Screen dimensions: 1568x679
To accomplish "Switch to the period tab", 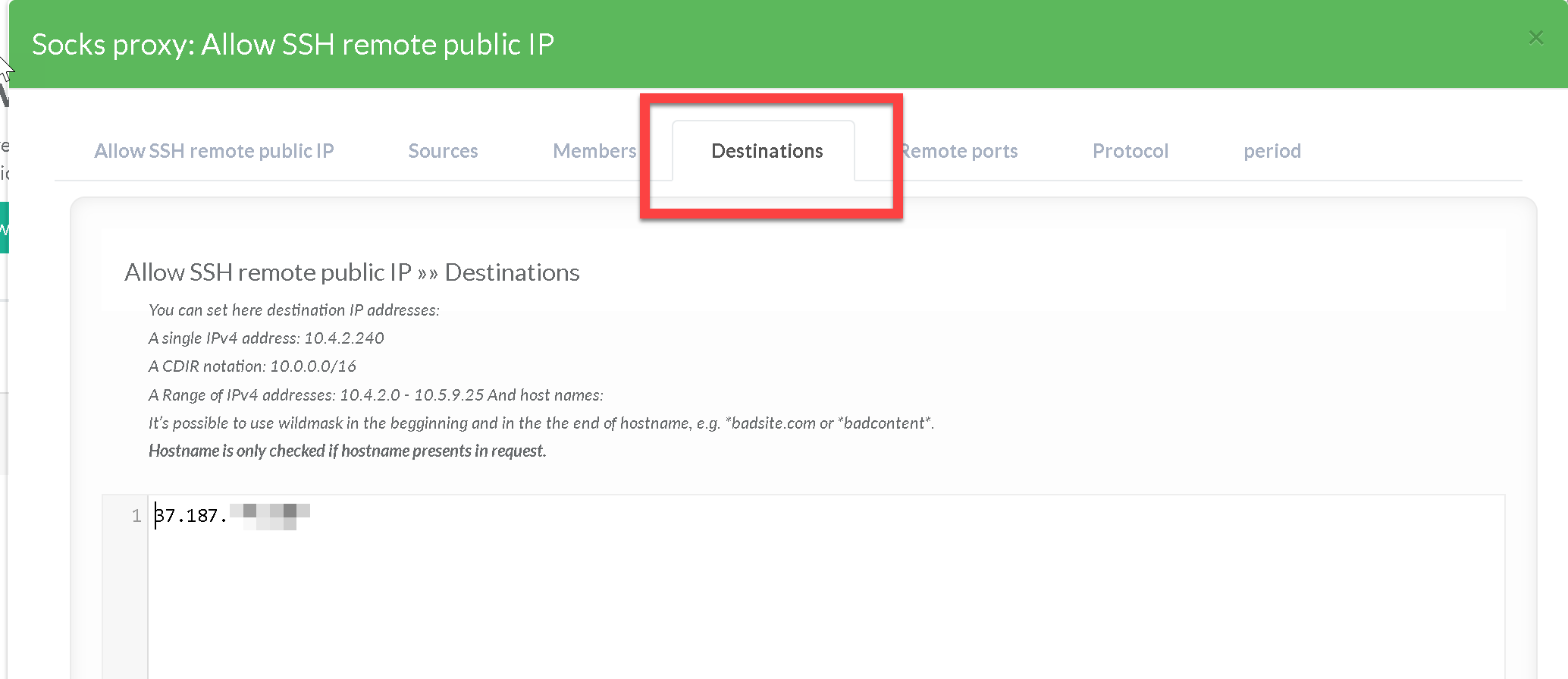I will pos(1272,151).
